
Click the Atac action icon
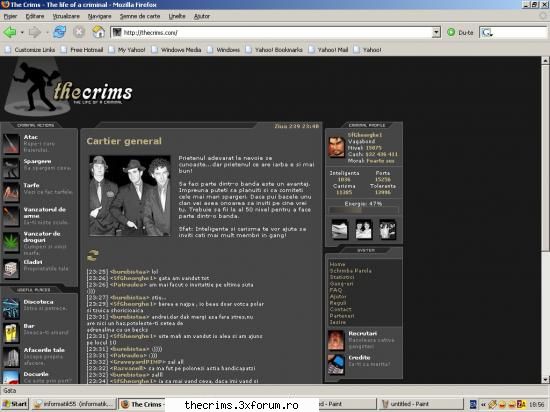click(x=11, y=144)
